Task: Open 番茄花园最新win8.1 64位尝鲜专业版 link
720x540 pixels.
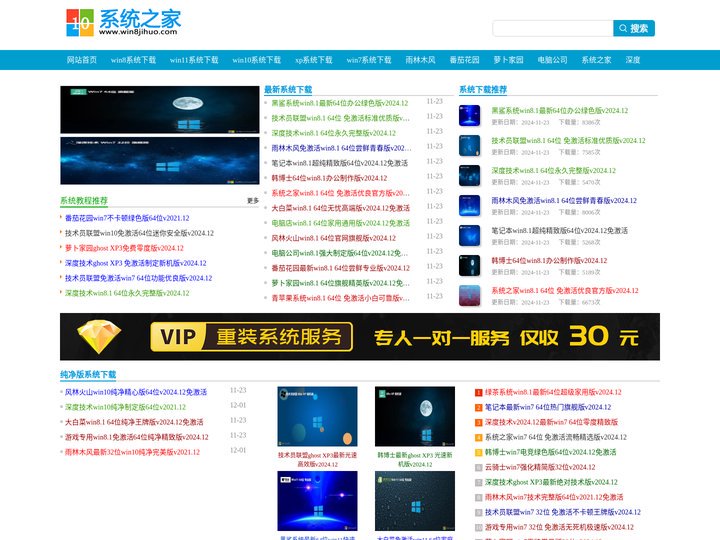Action: [340, 268]
